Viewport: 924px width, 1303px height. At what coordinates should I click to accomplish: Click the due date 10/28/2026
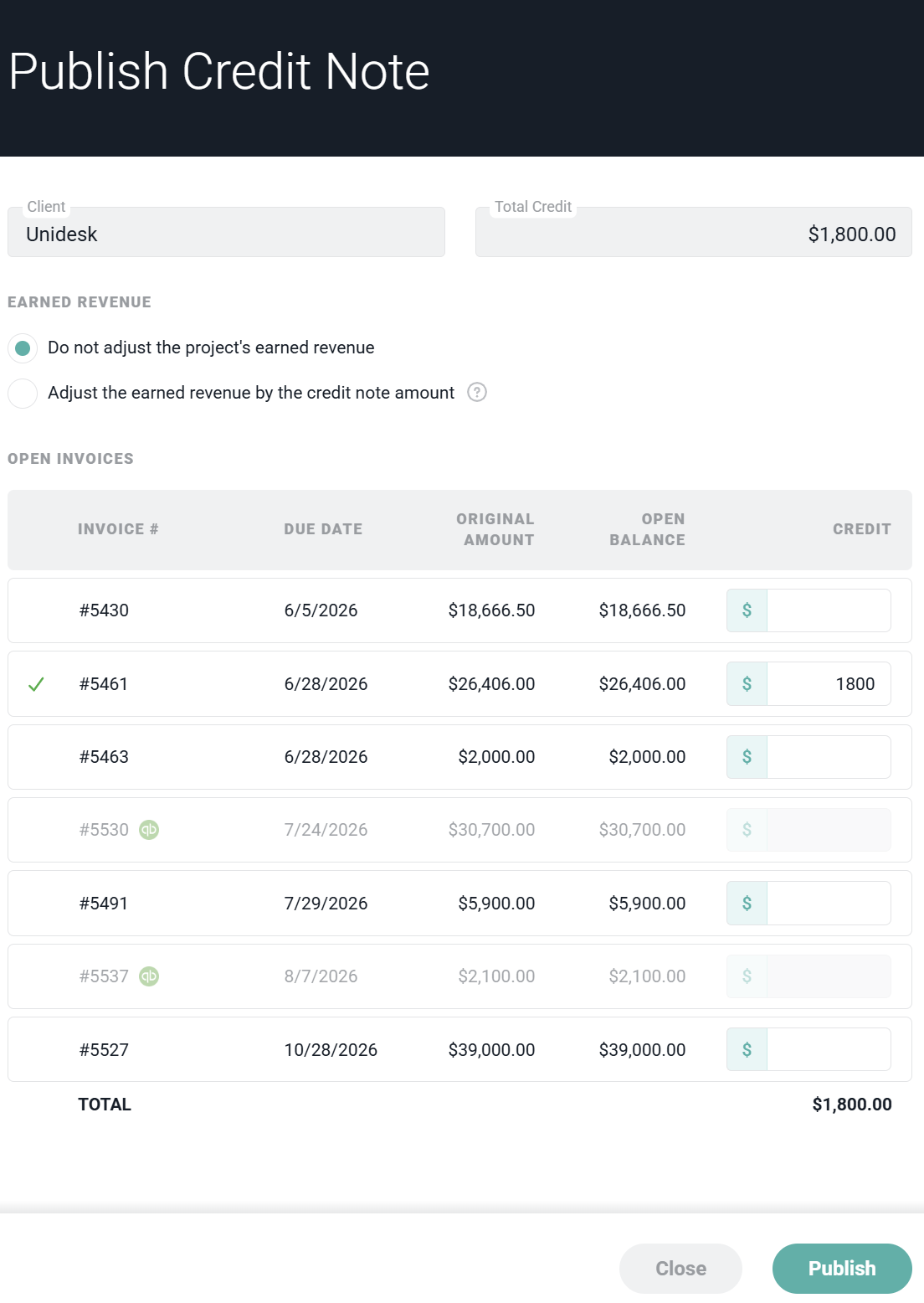pos(331,1050)
